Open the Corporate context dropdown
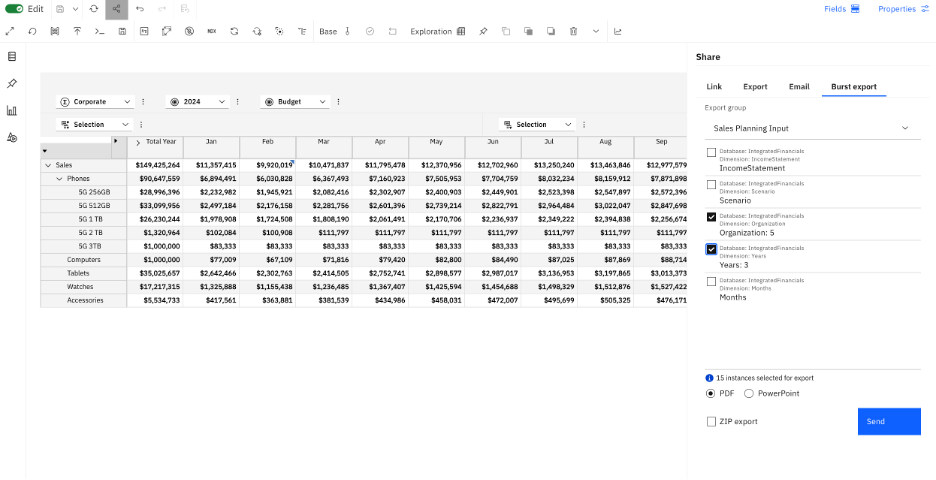This screenshot has height=480, width=936. pos(96,102)
